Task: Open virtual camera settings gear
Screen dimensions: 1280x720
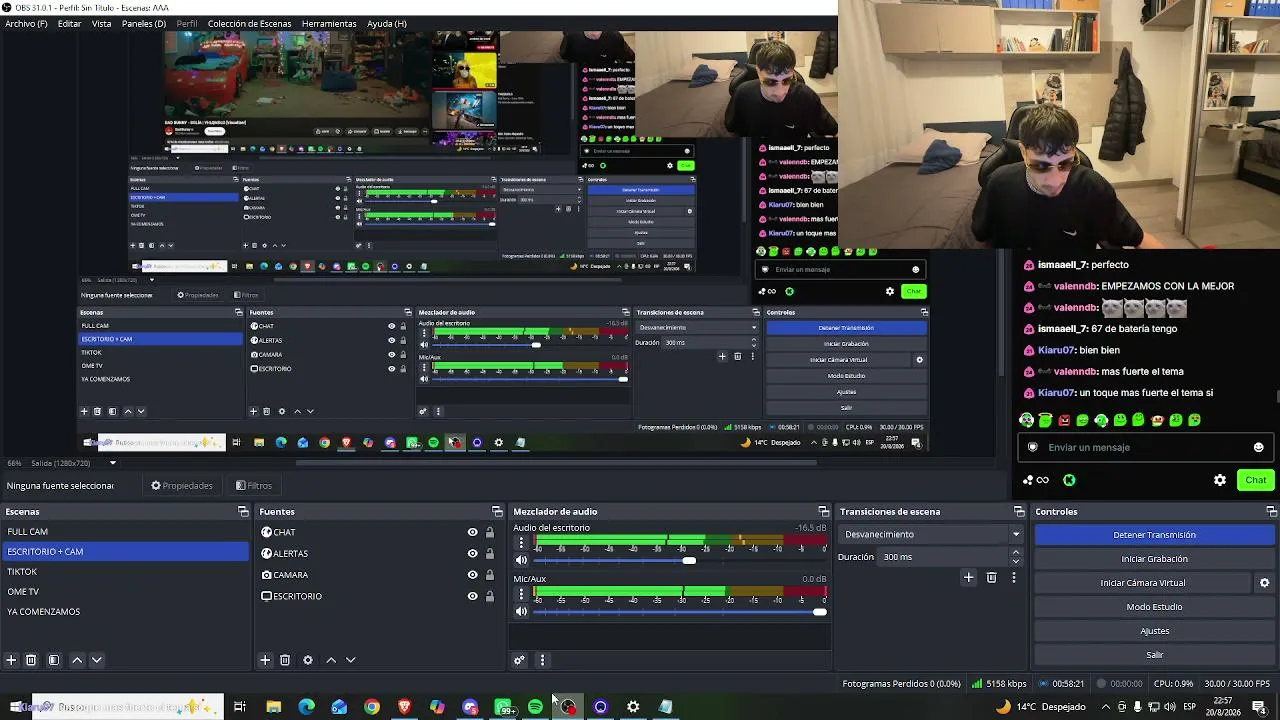Action: (x=1264, y=583)
